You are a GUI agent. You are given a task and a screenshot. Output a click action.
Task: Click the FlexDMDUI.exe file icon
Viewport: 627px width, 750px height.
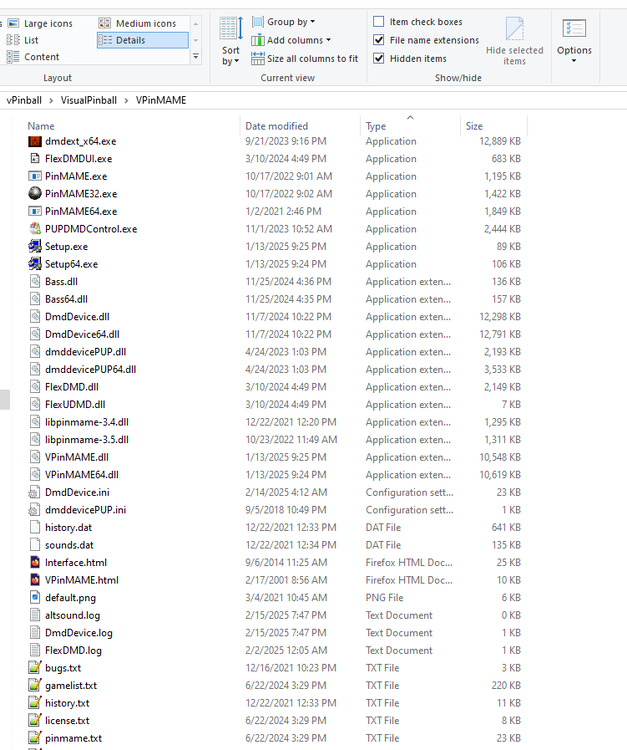pos(35,159)
